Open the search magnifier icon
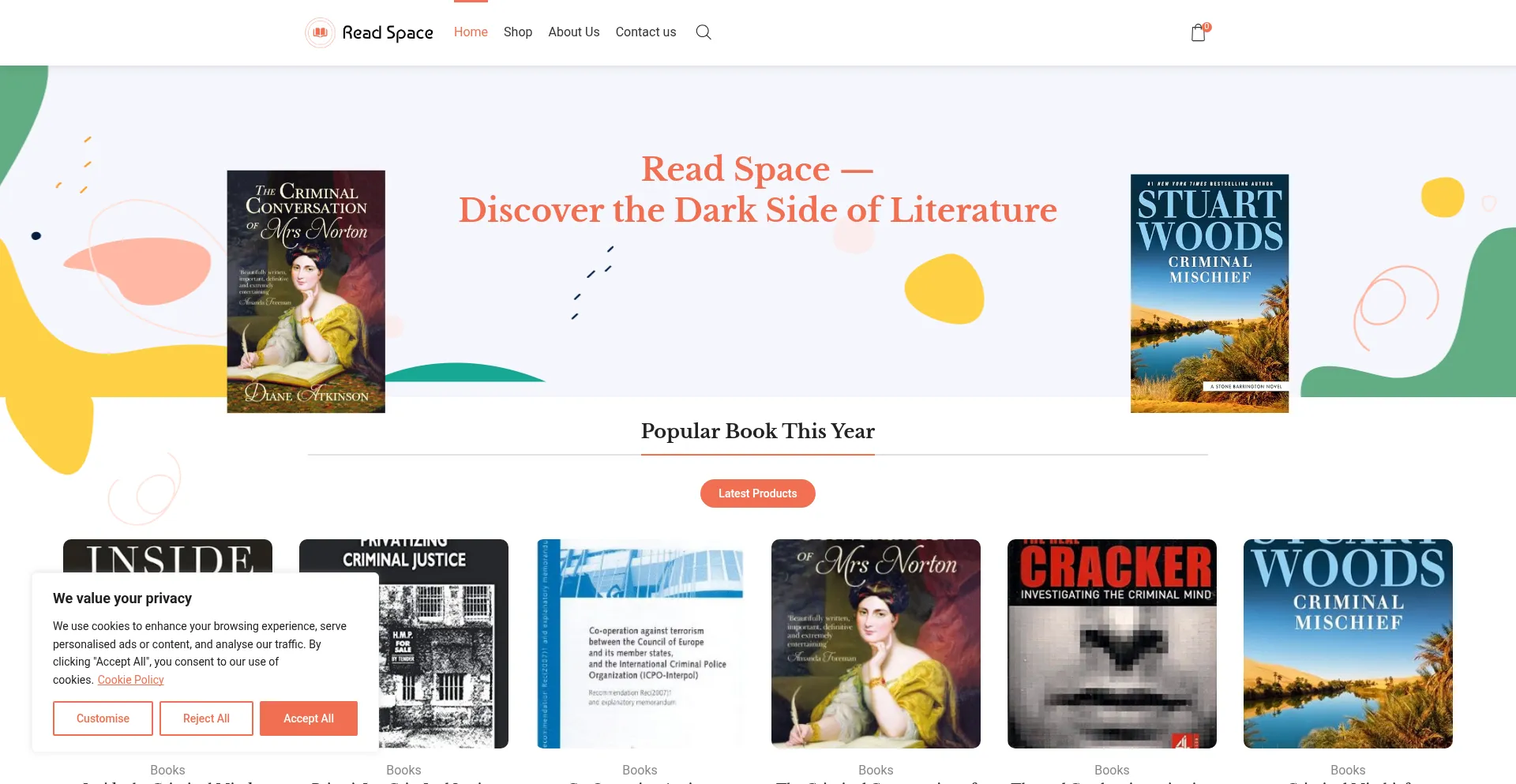 [704, 32]
